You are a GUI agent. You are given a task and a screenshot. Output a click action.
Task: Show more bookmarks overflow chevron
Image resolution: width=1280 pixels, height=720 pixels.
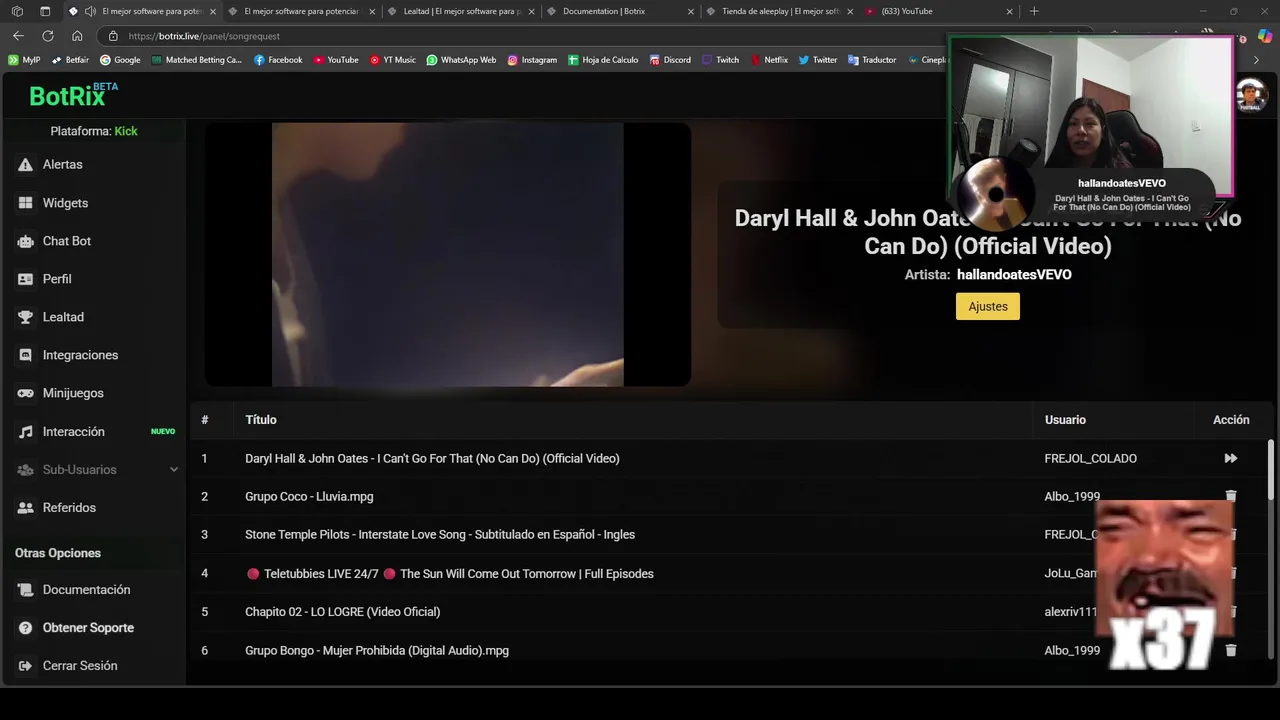[1256, 60]
